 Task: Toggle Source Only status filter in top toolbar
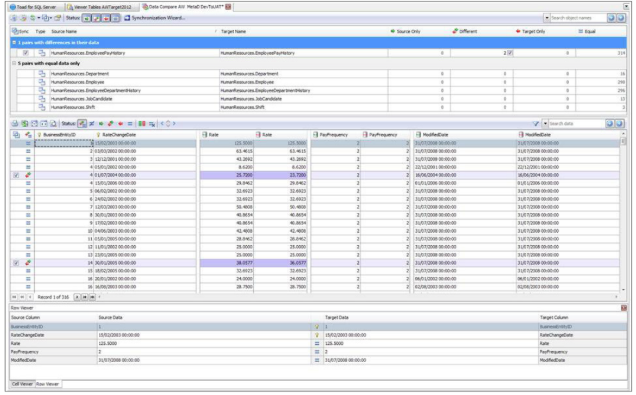point(86,18)
